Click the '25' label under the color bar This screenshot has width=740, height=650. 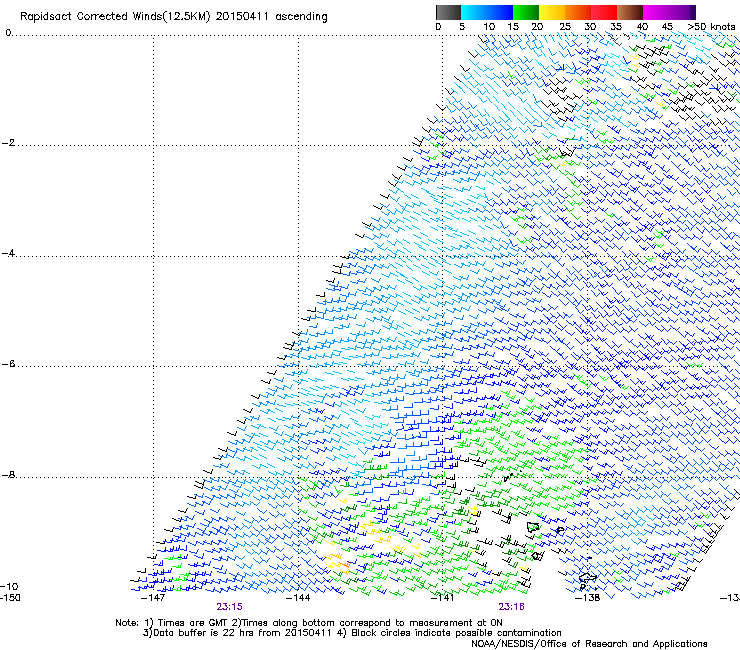click(565, 27)
